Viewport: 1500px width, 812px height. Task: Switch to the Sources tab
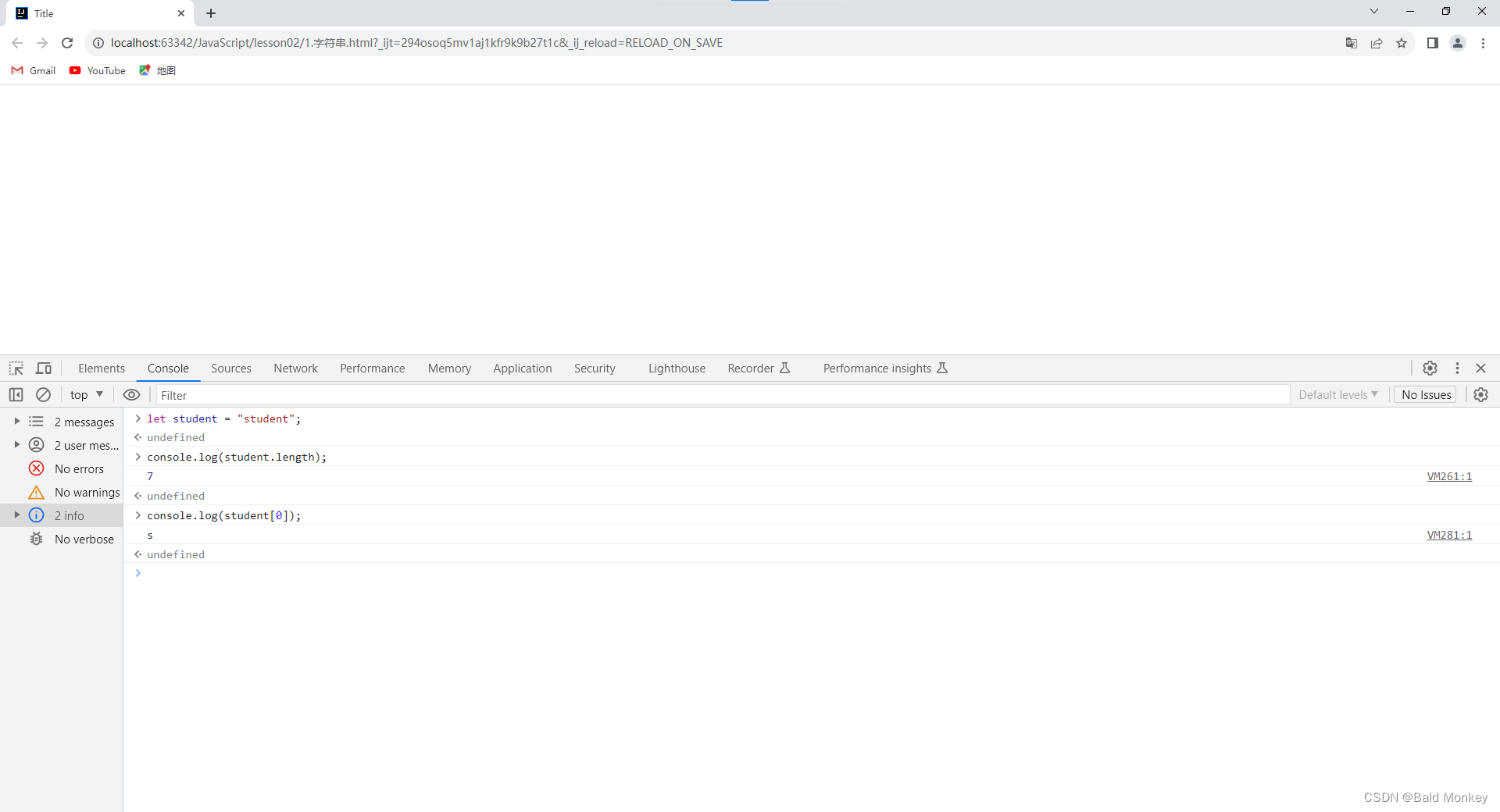(231, 369)
